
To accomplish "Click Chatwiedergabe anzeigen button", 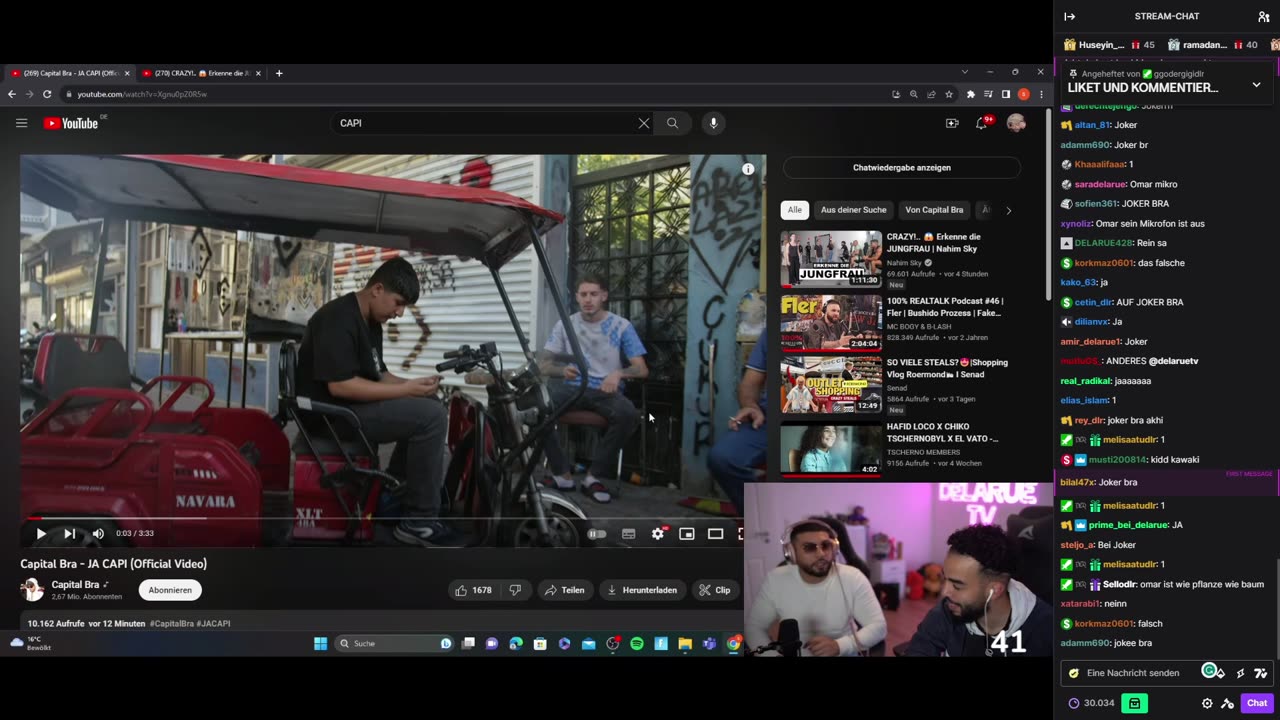I will point(902,167).
